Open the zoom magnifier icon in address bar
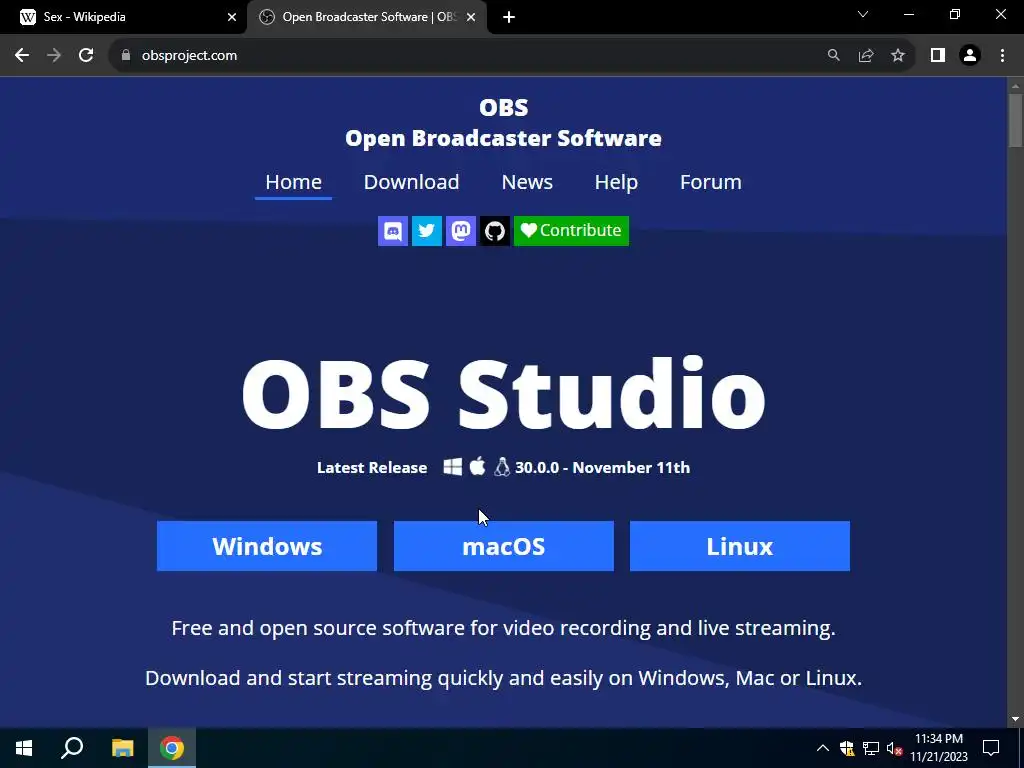This screenshot has height=768, width=1024. pyautogui.click(x=833, y=56)
